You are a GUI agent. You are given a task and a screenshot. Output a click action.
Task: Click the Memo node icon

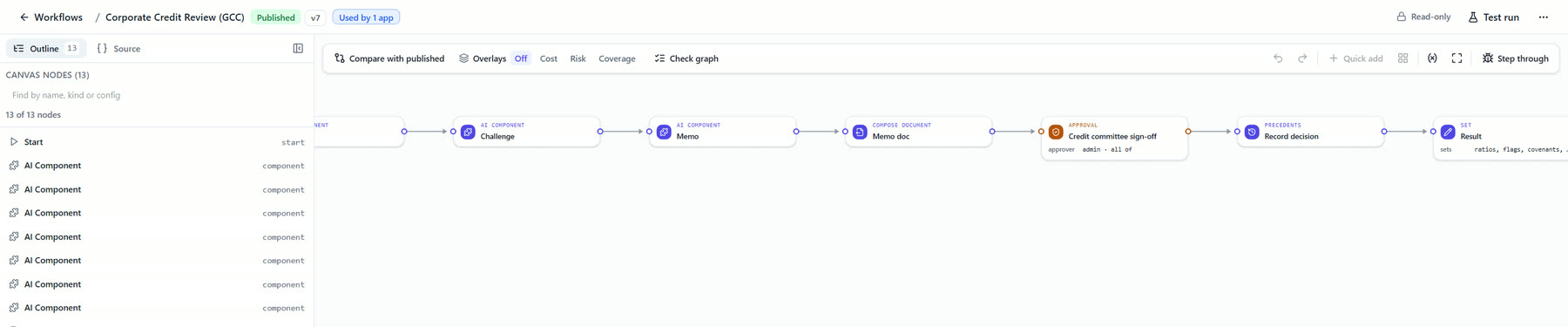point(664,132)
